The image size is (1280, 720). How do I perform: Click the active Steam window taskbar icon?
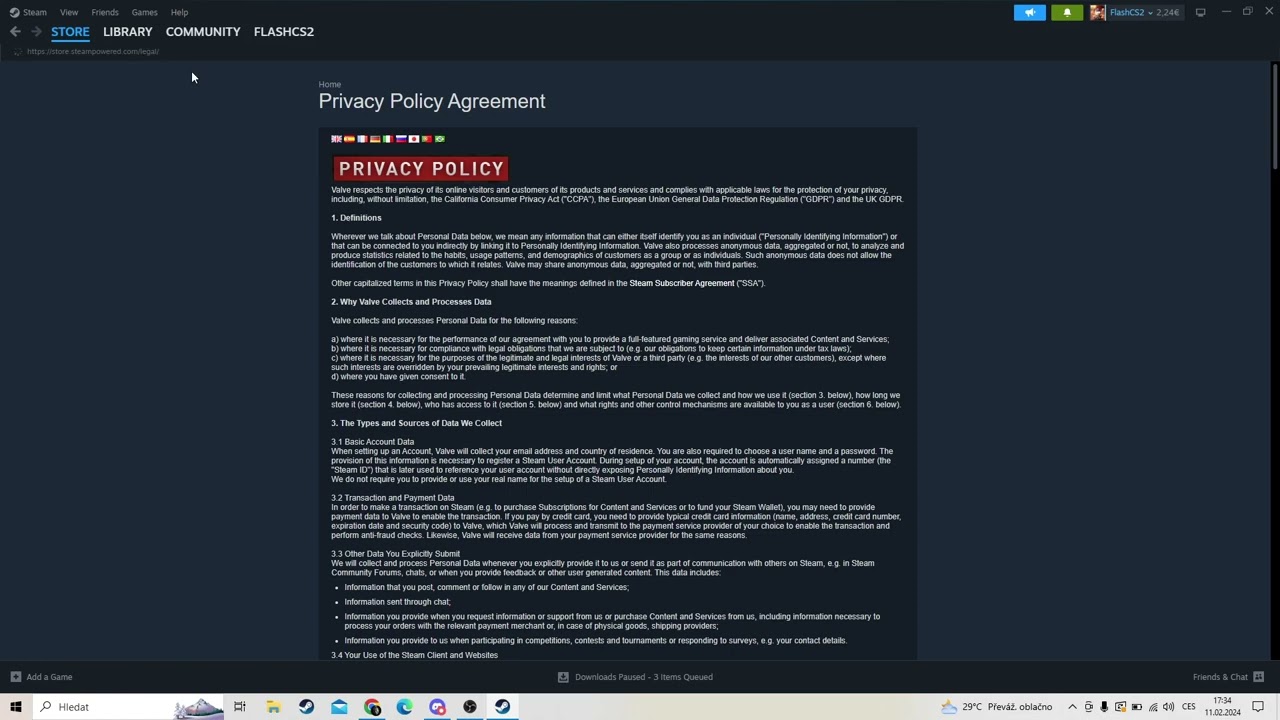pyautogui.click(x=503, y=707)
